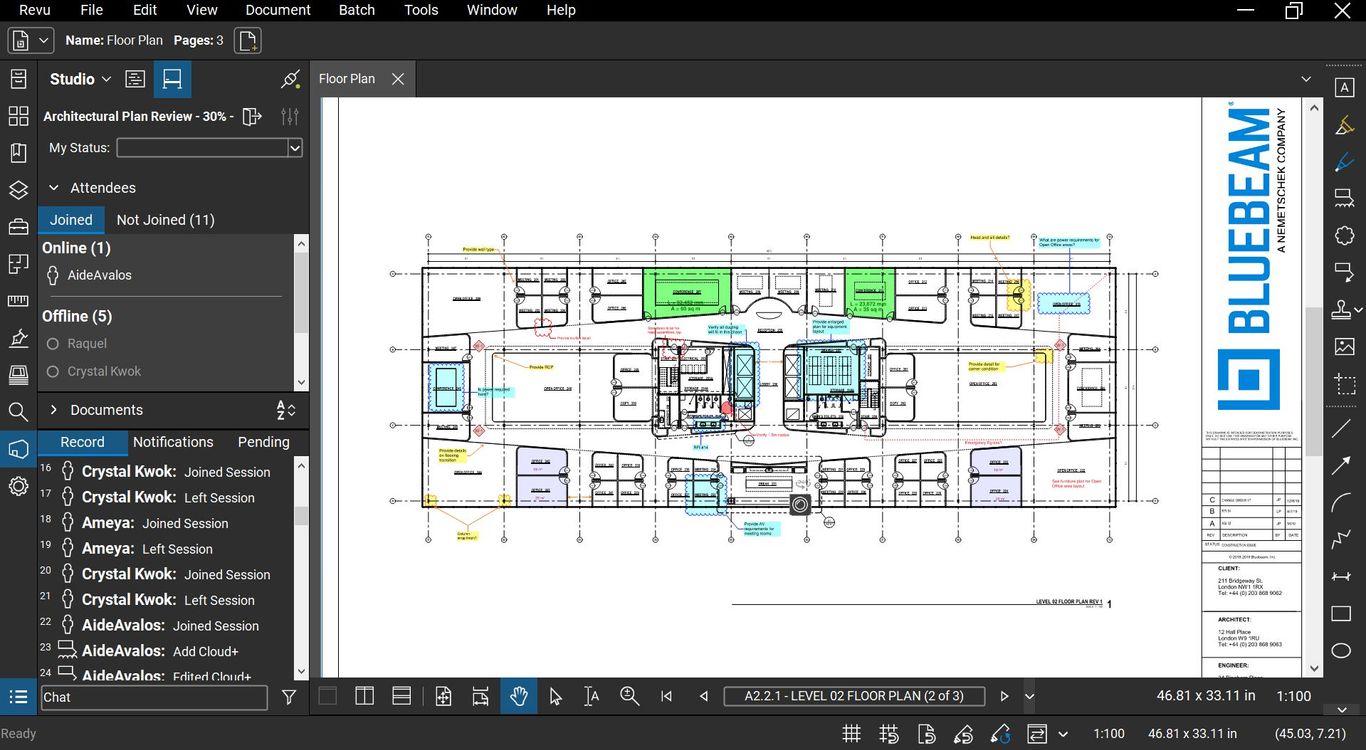Select the Cloud markup tool
This screenshot has width=1366, height=750.
(1344, 235)
